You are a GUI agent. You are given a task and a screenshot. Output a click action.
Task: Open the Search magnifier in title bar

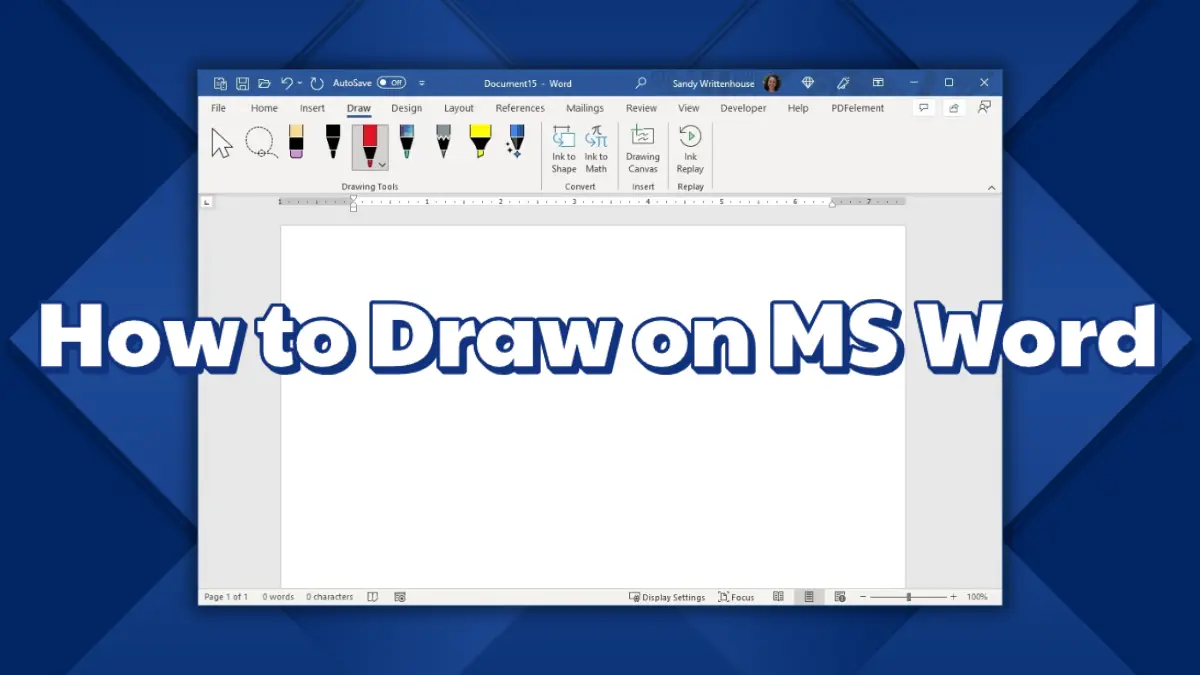641,83
